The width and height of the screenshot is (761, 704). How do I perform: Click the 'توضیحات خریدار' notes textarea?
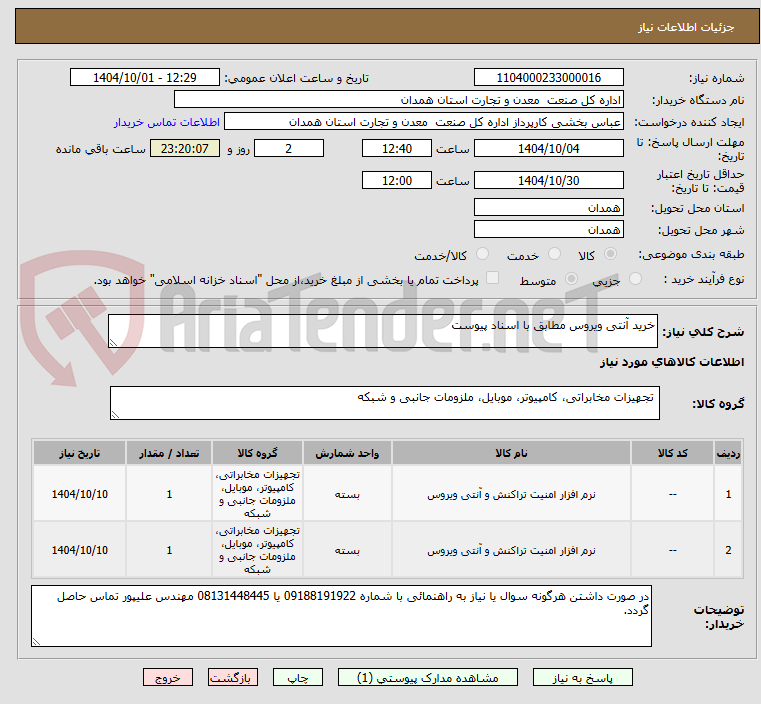coord(341,616)
